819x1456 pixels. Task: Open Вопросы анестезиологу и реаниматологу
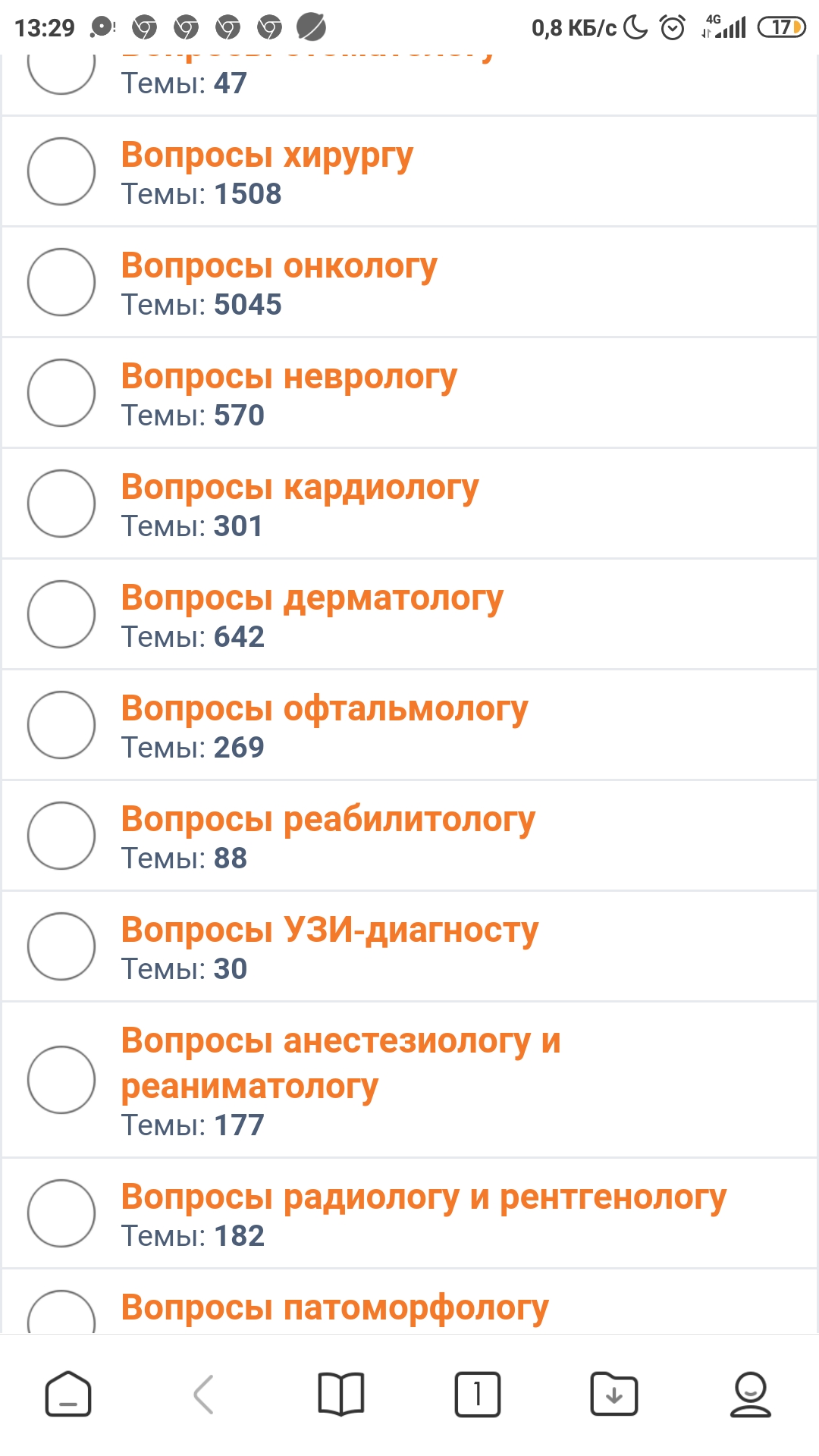pos(340,1063)
